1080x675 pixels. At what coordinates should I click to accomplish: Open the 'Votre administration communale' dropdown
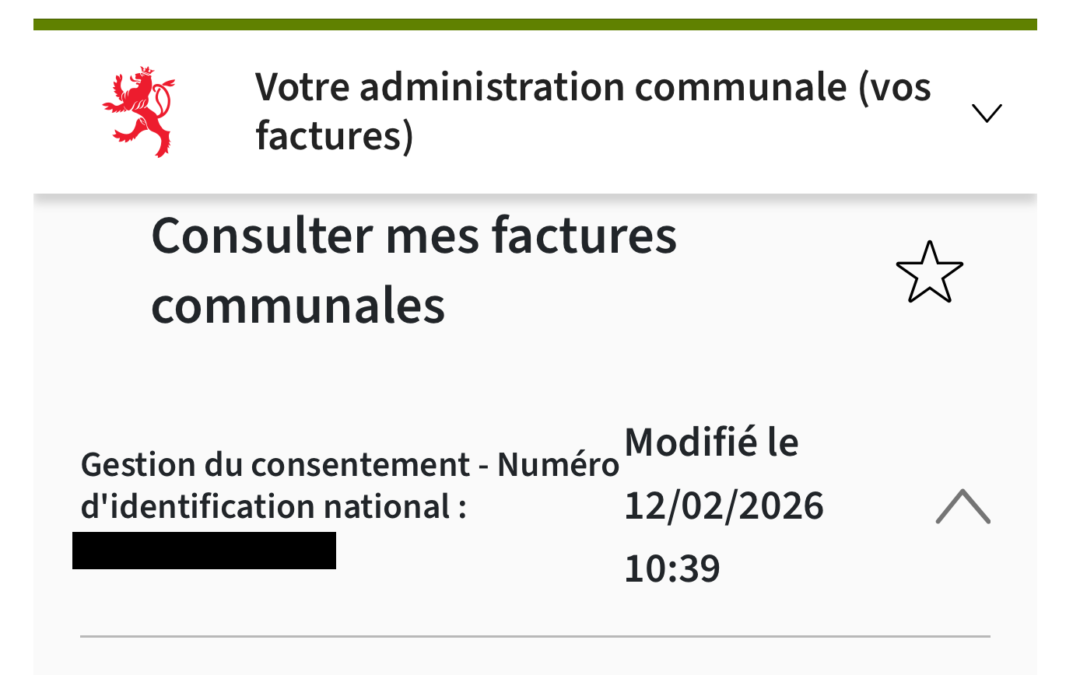(x=987, y=113)
